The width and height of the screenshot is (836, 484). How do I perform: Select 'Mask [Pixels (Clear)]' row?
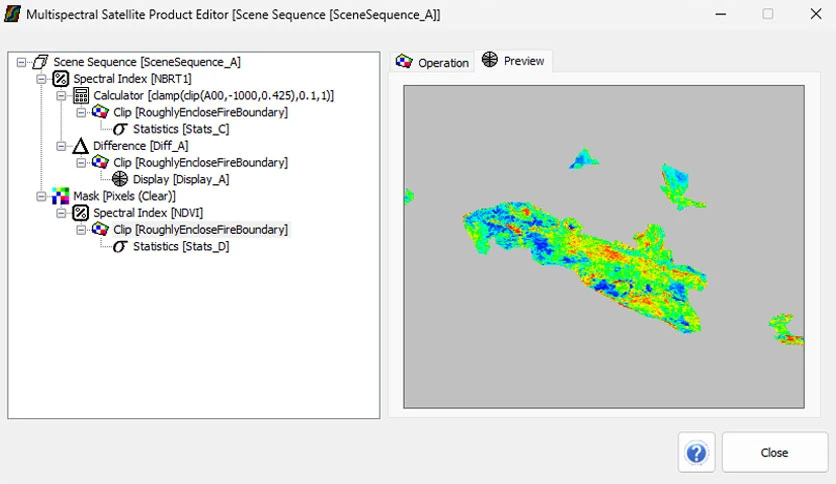point(124,196)
